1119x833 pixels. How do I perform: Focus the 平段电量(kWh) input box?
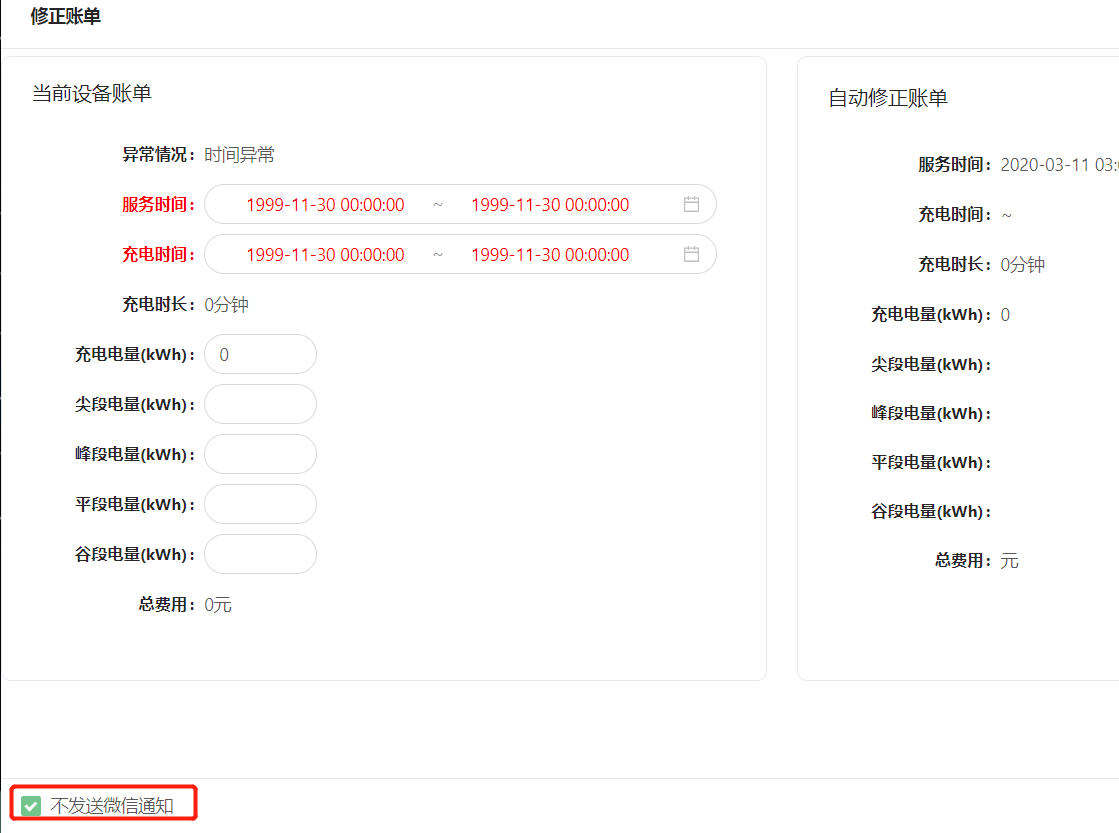click(x=260, y=504)
